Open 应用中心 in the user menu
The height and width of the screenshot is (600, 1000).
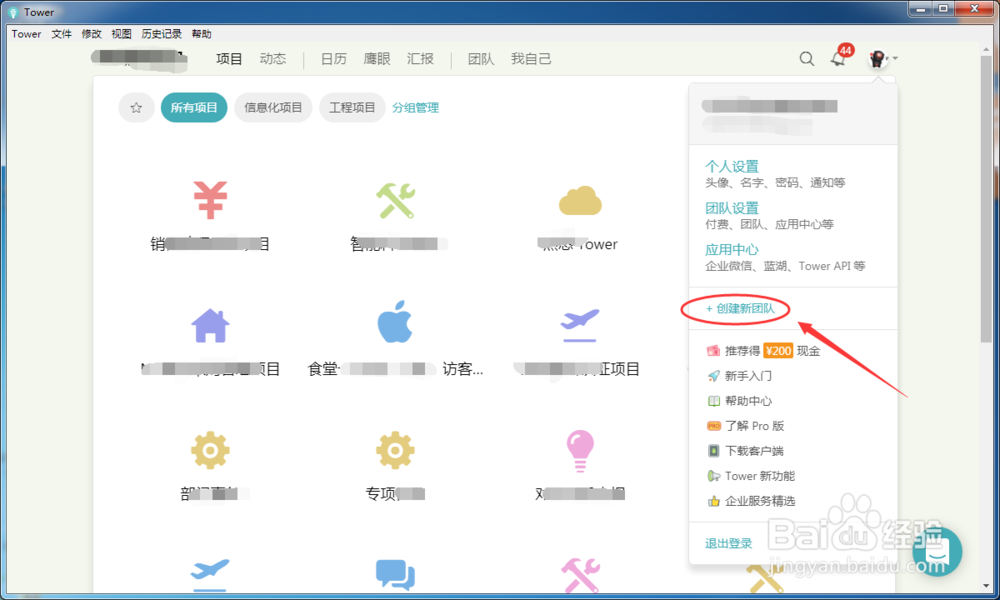point(732,249)
